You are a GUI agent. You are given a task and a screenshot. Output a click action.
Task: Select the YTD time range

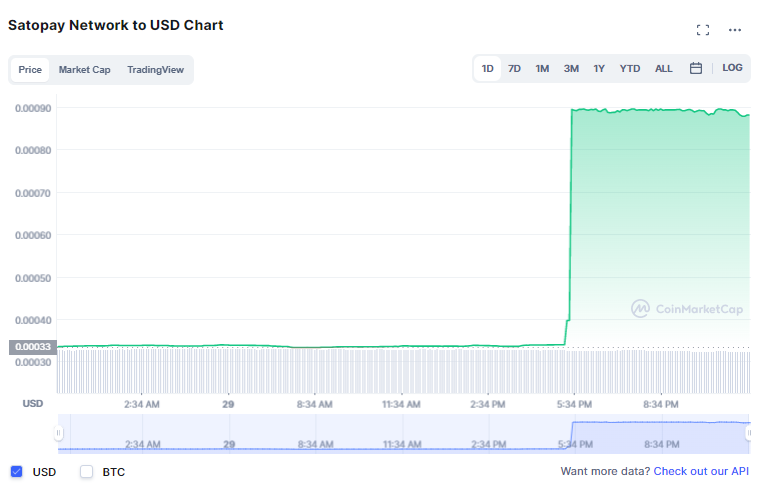coord(630,69)
